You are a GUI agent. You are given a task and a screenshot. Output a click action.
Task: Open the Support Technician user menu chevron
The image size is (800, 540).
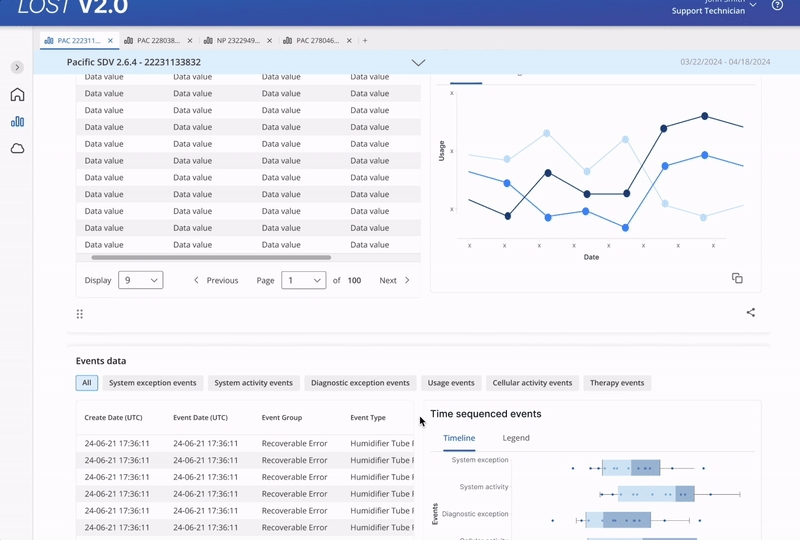753,5
